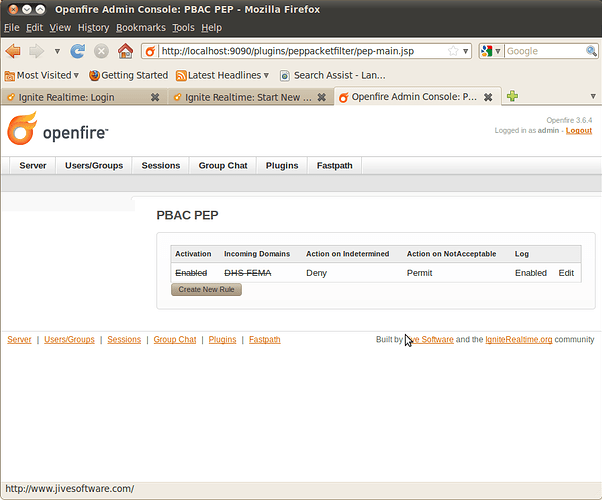This screenshot has height=500, width=602.
Task: Open the Help menu
Action: pyautogui.click(x=211, y=28)
